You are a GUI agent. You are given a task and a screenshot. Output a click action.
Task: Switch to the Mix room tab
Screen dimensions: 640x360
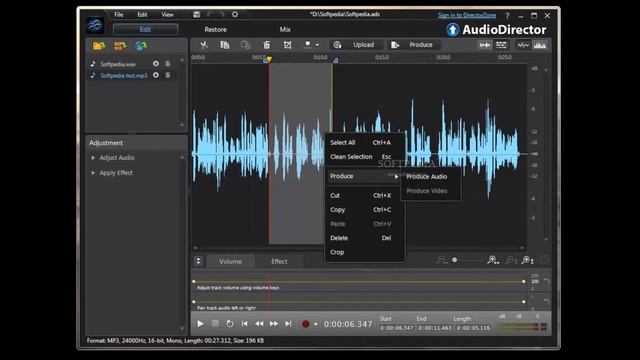(285, 29)
